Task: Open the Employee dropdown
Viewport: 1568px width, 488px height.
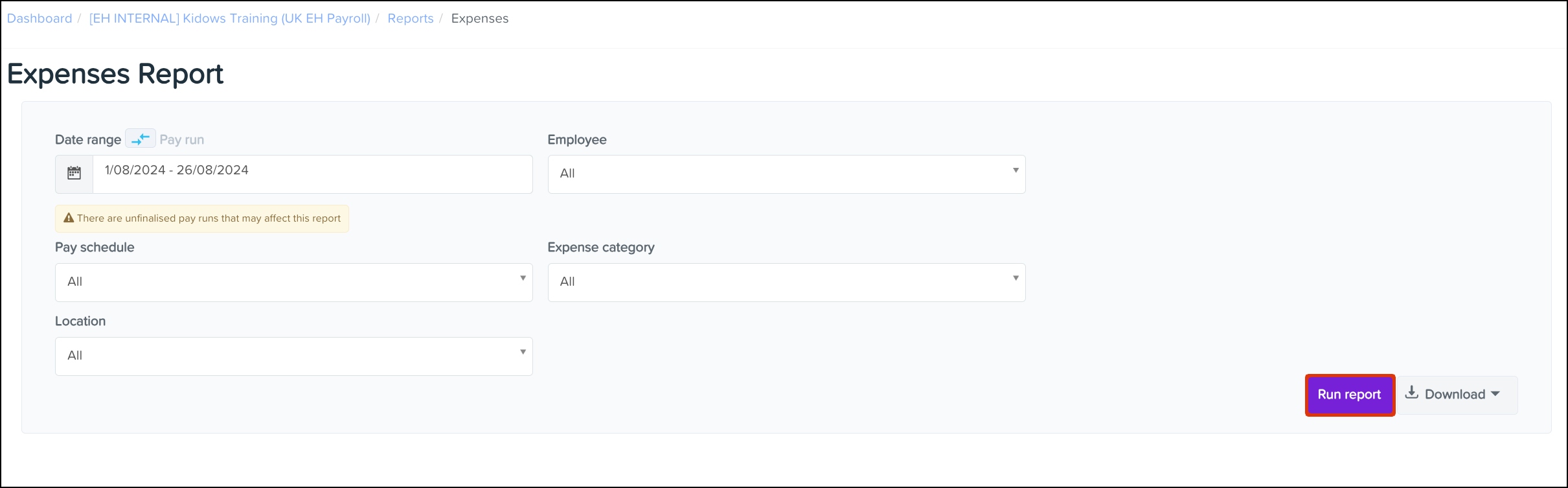Action: (x=786, y=174)
